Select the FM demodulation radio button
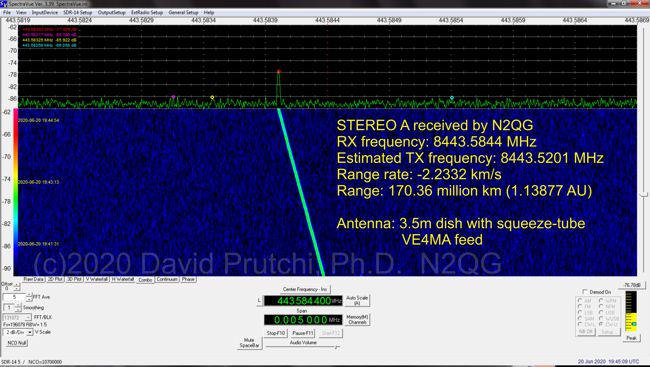The image size is (650, 367). (580, 306)
